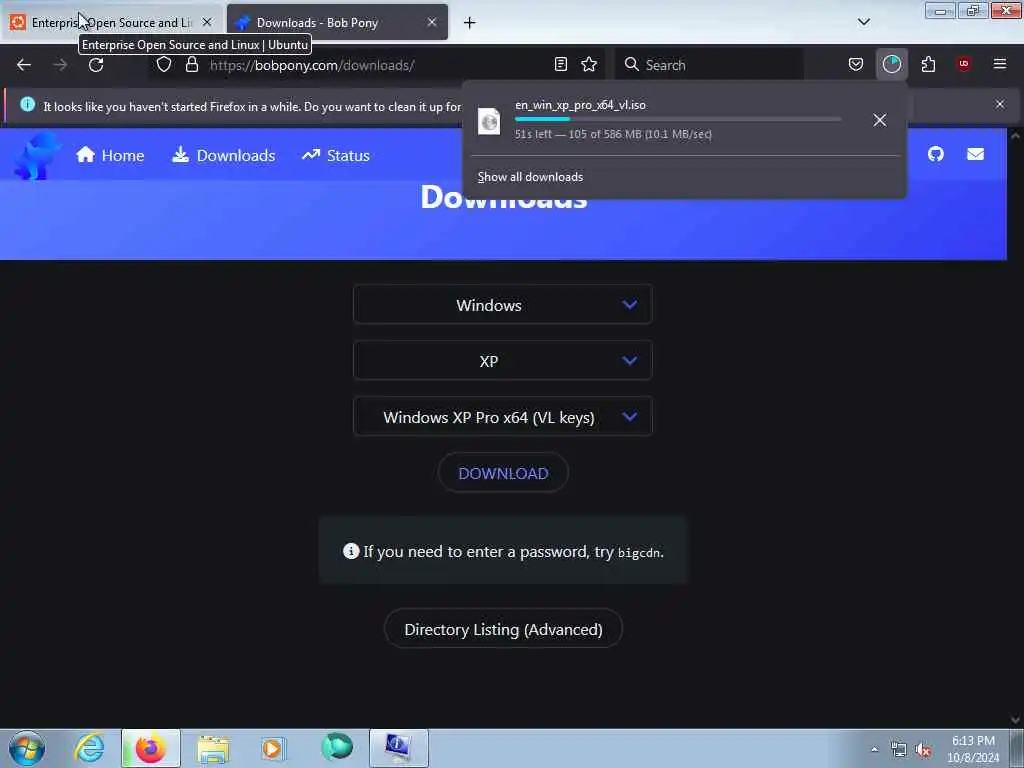This screenshot has width=1024, height=768.
Task: Close the Downloads - Bob Pony tab
Action: tap(432, 22)
